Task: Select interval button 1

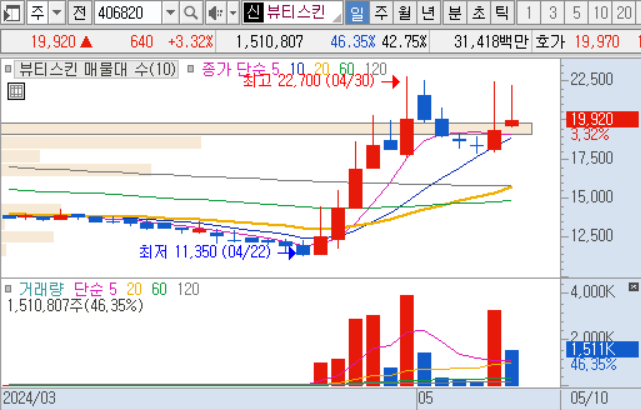Action: [x=528, y=13]
